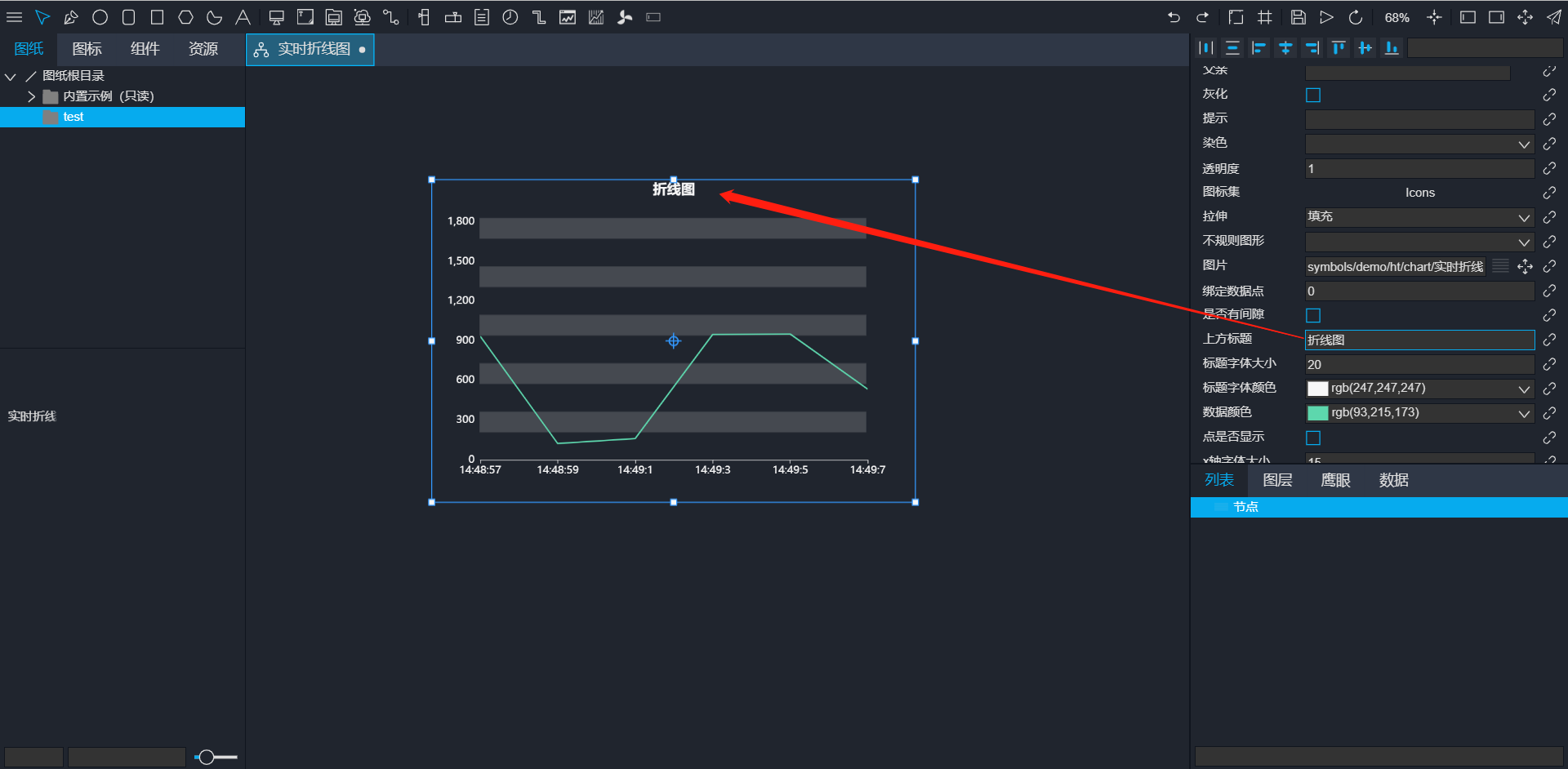
Task: Open the 拉伸 dropdown showing 填充
Action: pos(1419,217)
